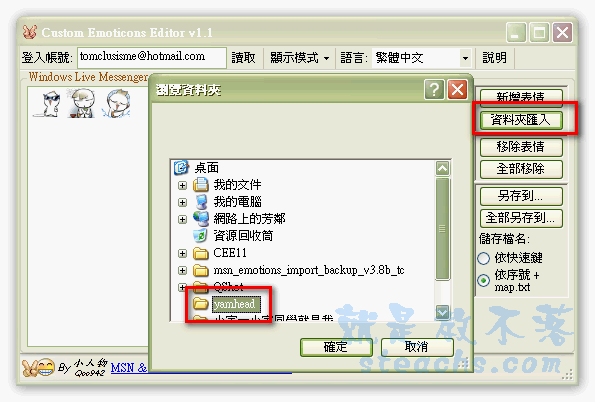Choose the 依序號 + map.txt radio option
This screenshot has width=595, height=402.
(x=483, y=281)
